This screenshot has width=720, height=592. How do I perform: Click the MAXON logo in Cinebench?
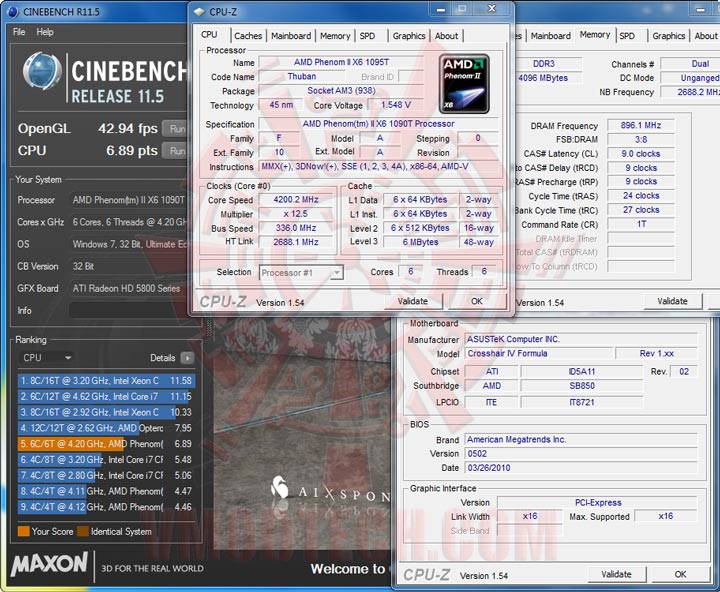point(49,564)
